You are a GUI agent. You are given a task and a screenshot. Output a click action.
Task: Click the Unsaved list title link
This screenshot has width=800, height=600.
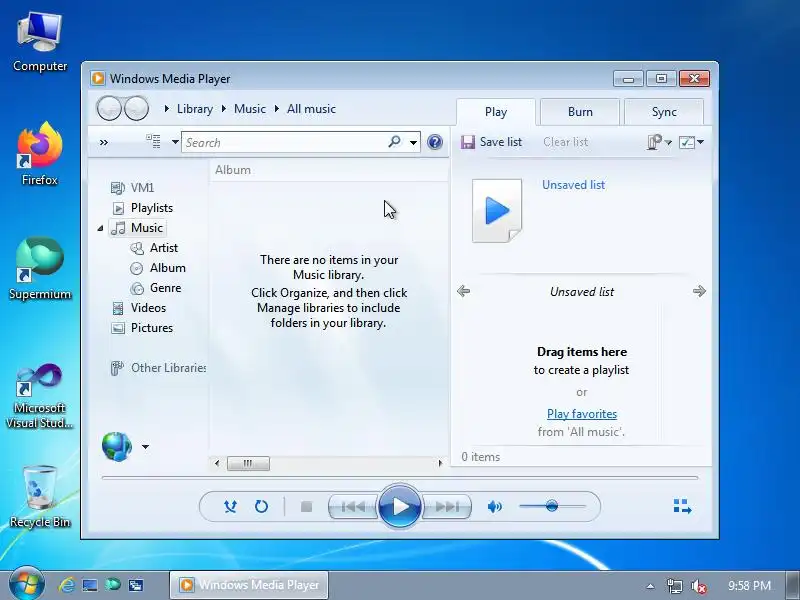point(573,185)
